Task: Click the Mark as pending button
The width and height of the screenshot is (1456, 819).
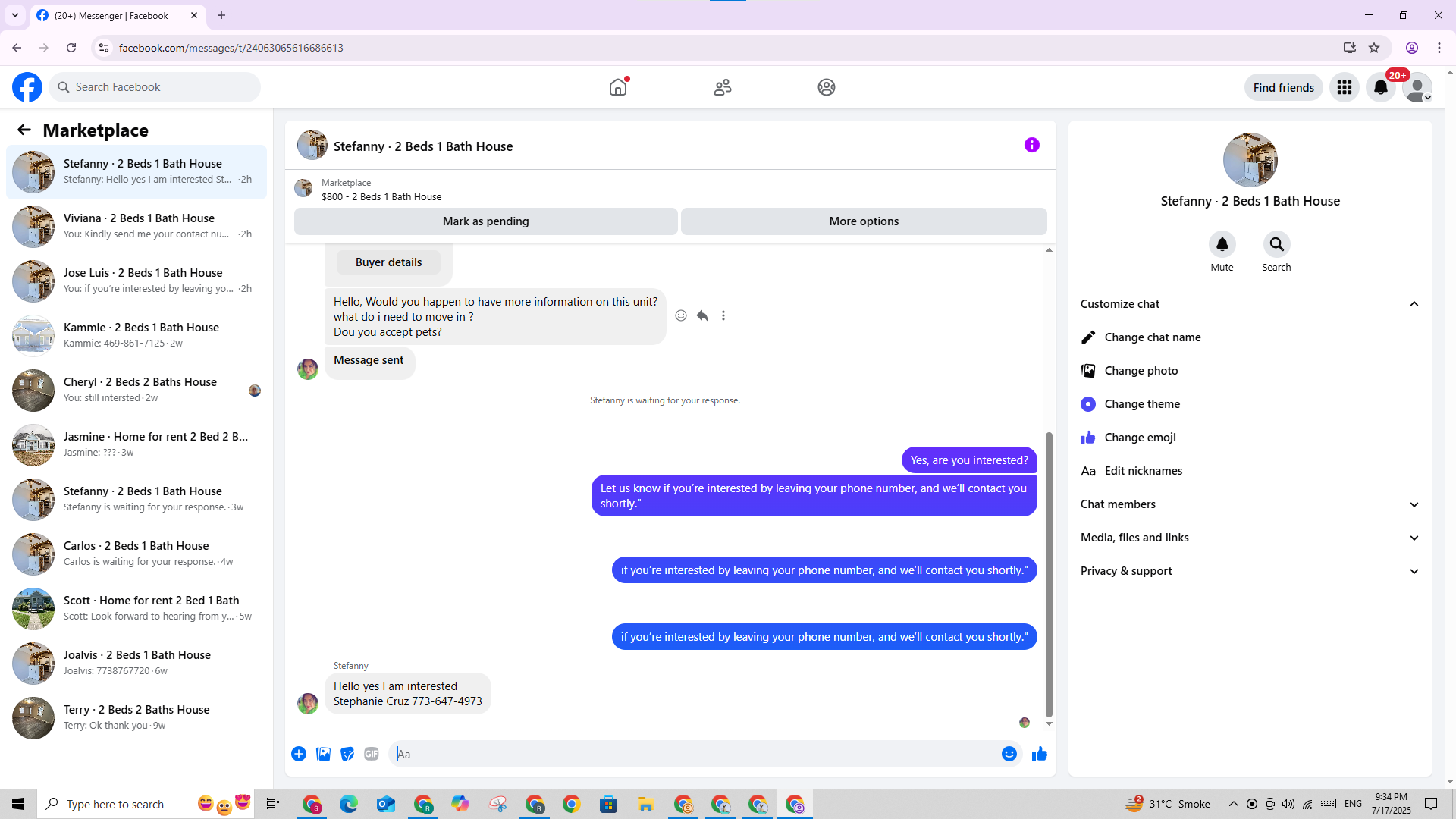Action: click(486, 221)
